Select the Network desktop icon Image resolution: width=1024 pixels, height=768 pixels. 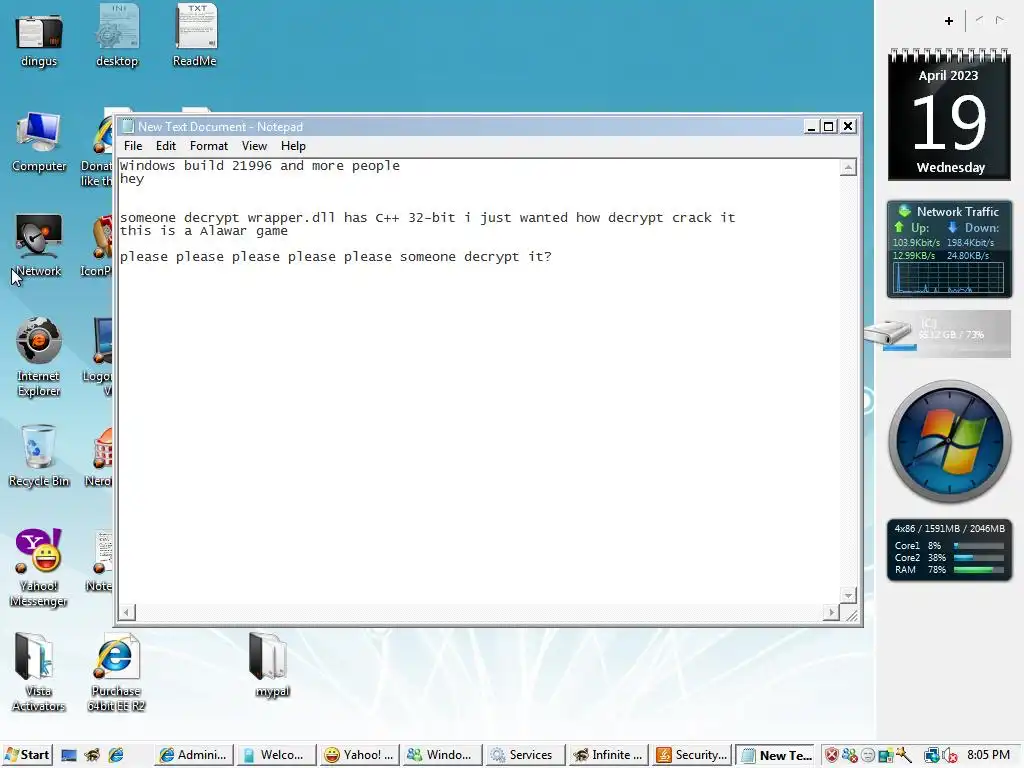(39, 246)
